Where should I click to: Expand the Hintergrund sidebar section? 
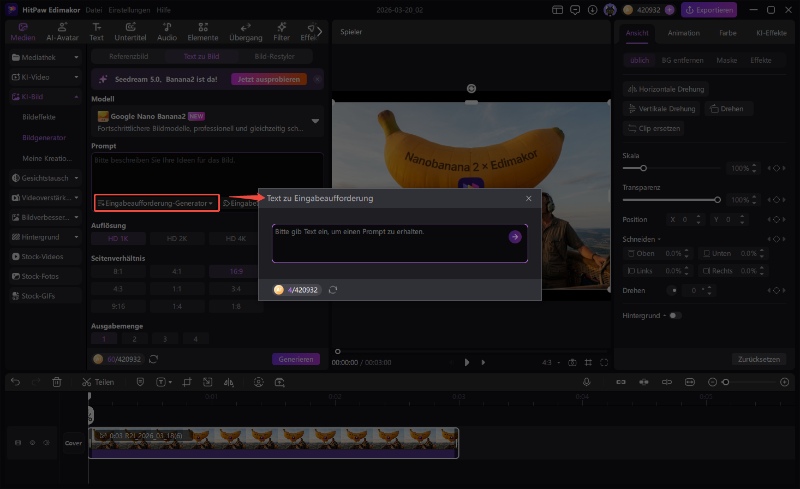45,237
